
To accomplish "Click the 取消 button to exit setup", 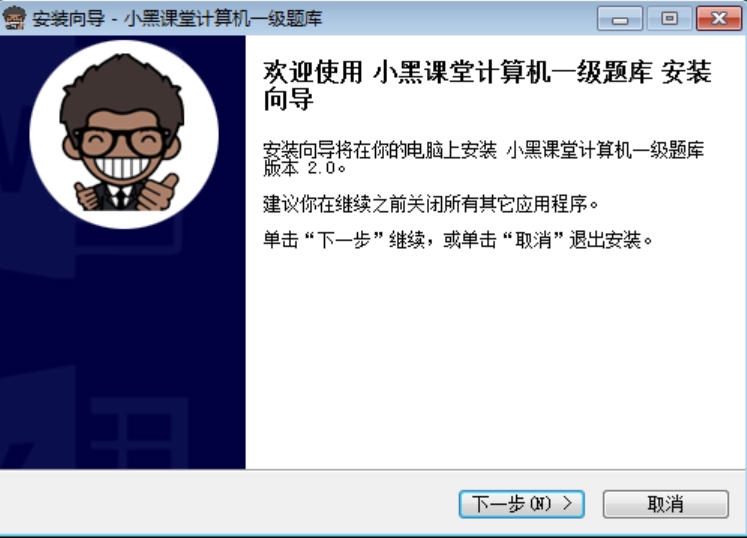I will [x=666, y=504].
